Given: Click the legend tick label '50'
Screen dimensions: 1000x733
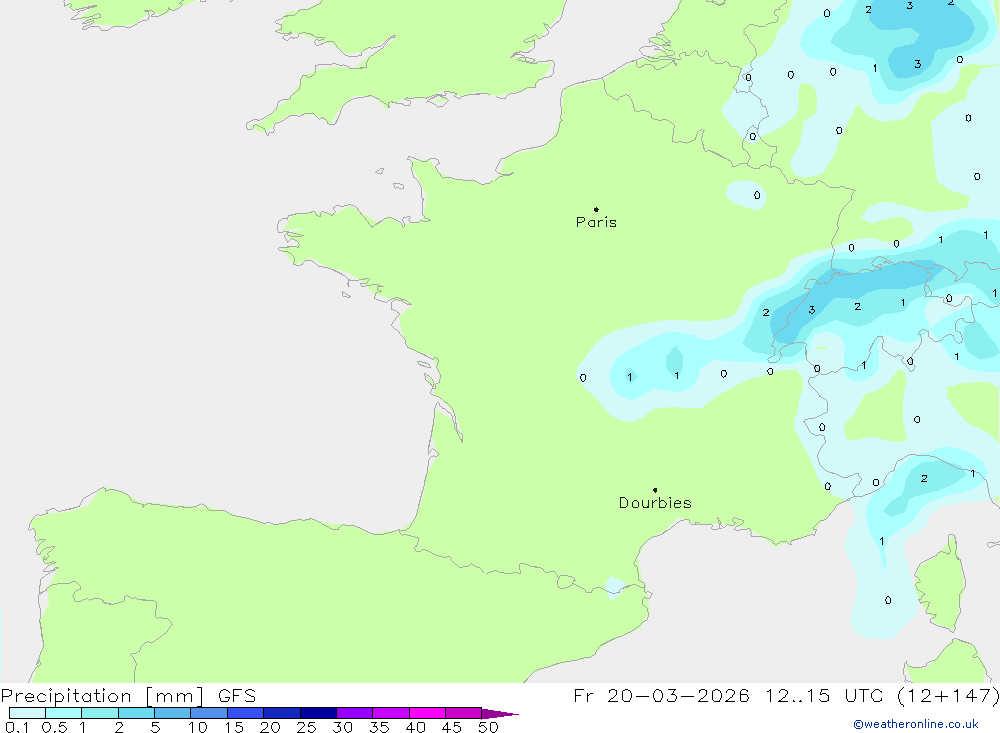Looking at the screenshot, I should [488, 727].
